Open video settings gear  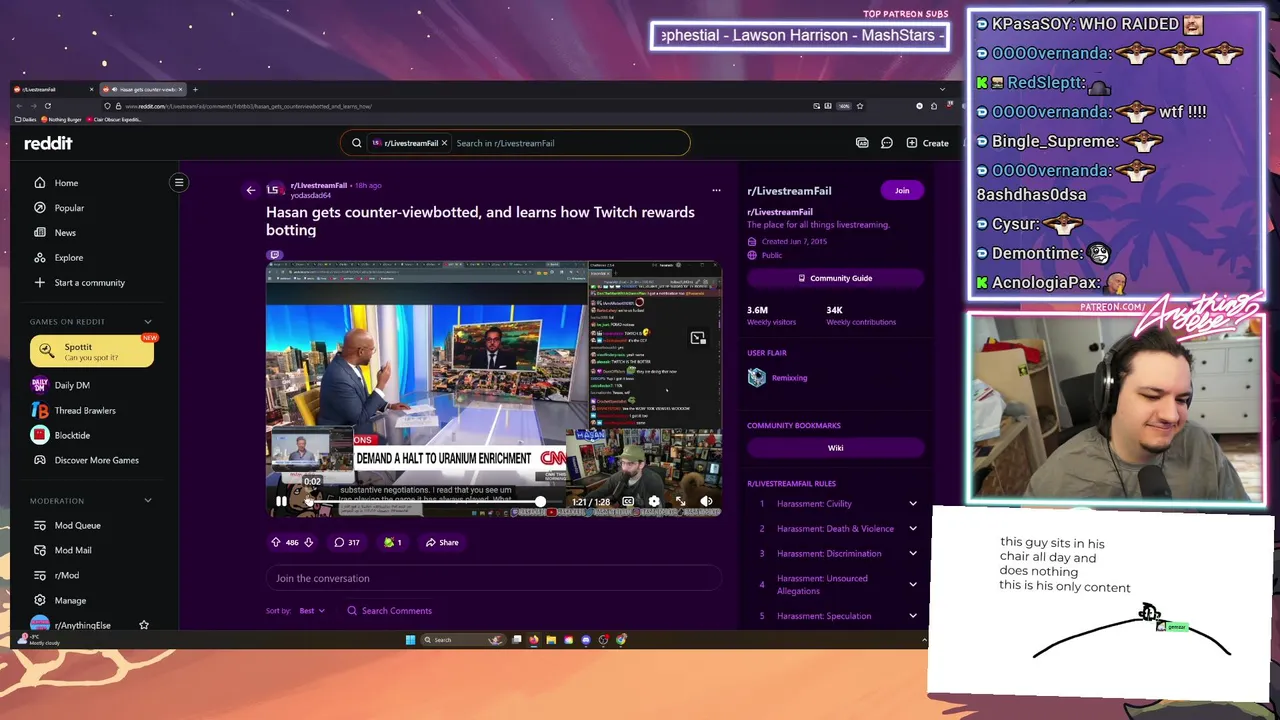[654, 502]
